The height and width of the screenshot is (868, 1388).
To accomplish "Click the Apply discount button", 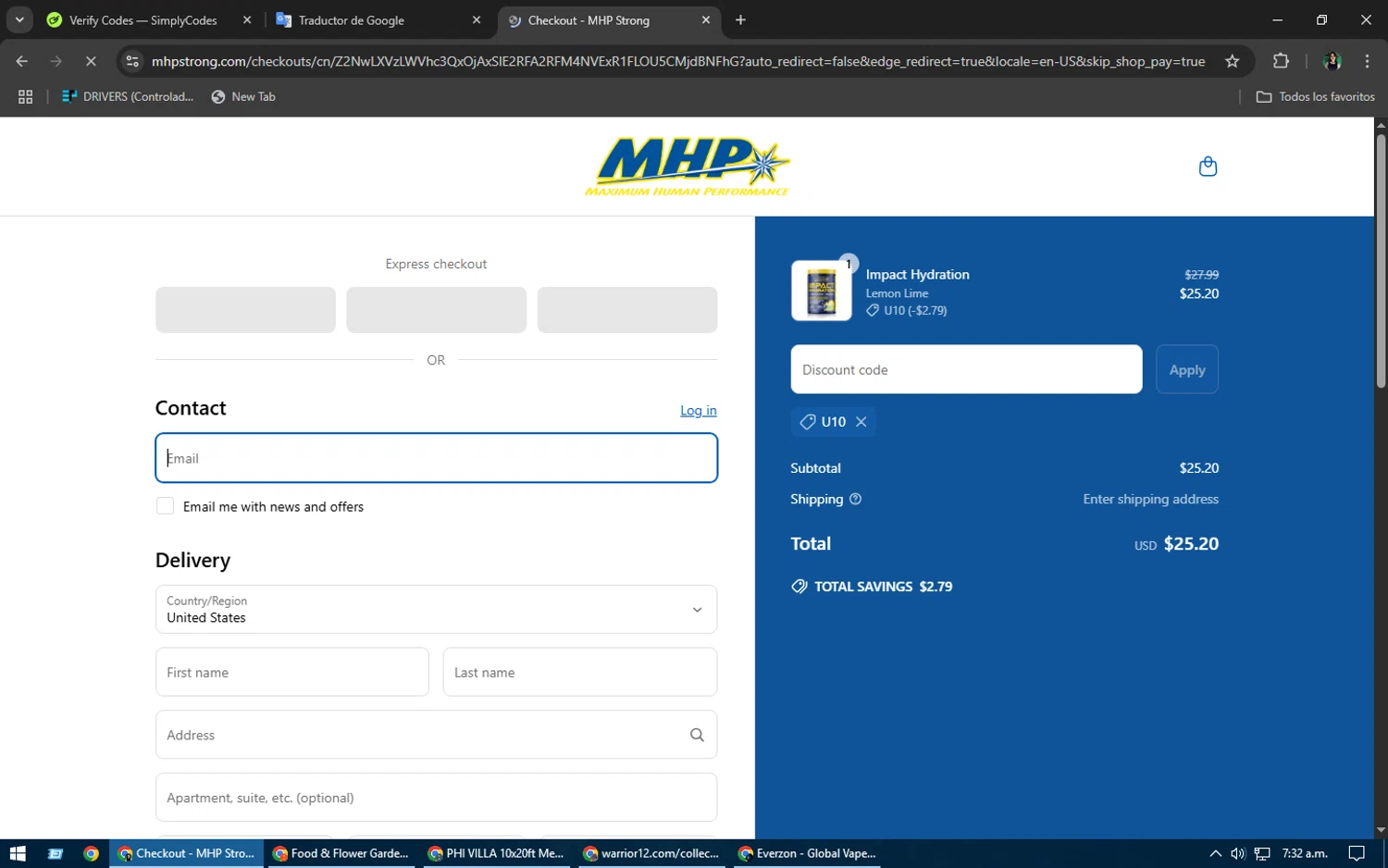I will [1187, 369].
